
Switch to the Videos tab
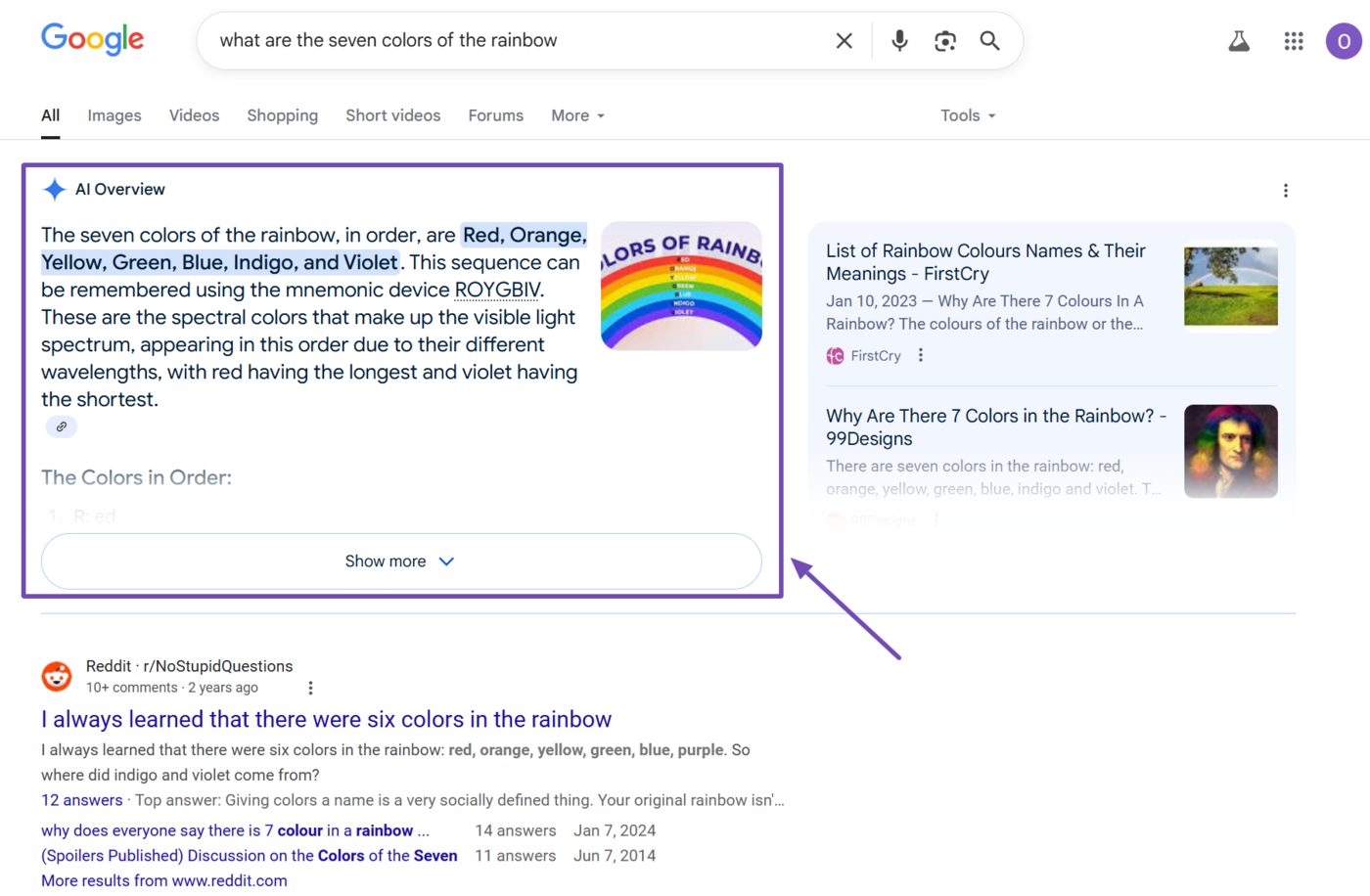(194, 115)
